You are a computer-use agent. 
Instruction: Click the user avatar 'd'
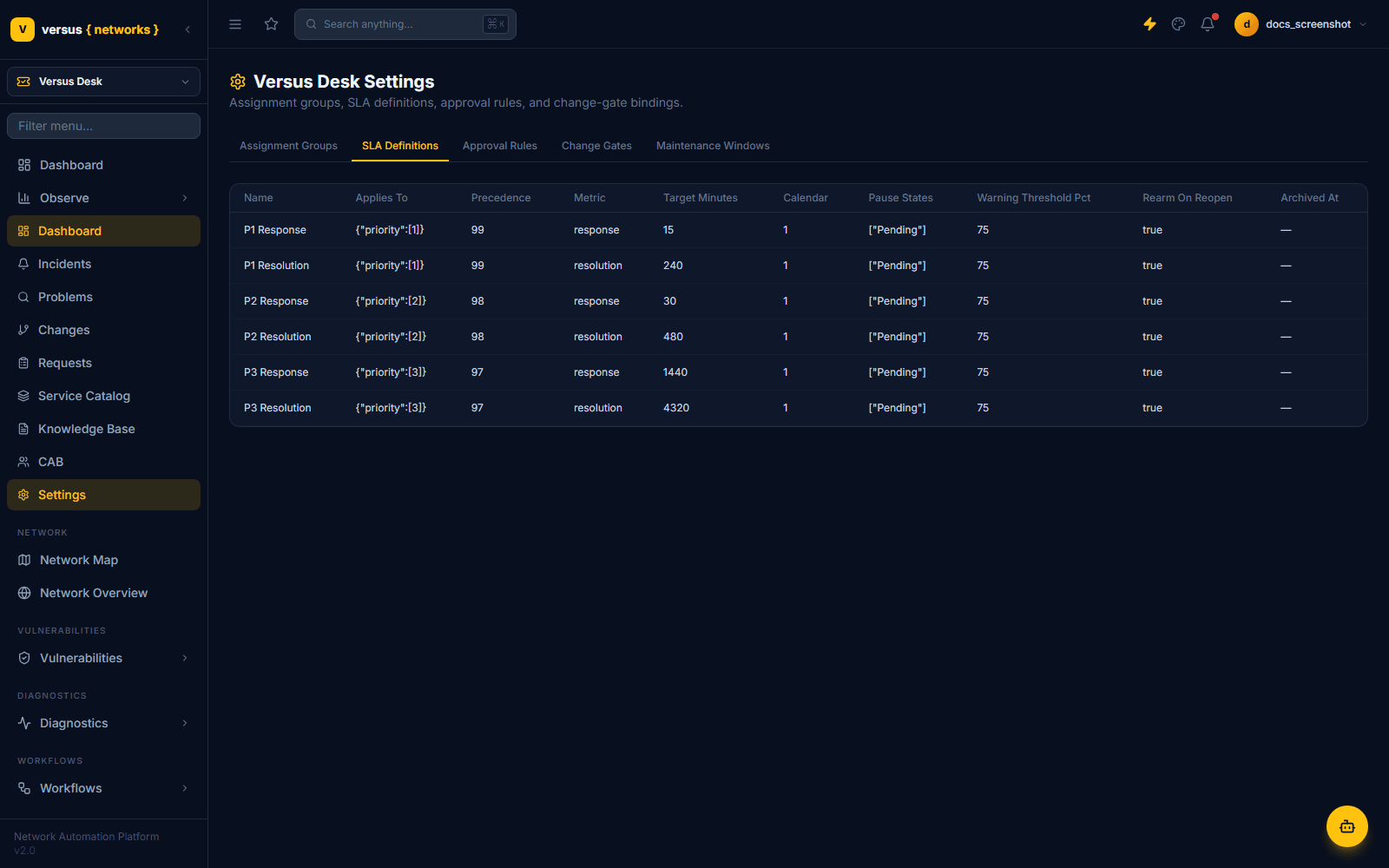point(1247,24)
